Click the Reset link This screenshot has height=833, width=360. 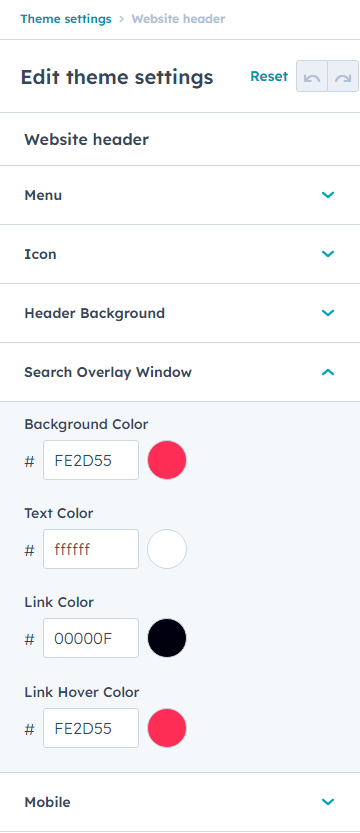pyautogui.click(x=269, y=76)
